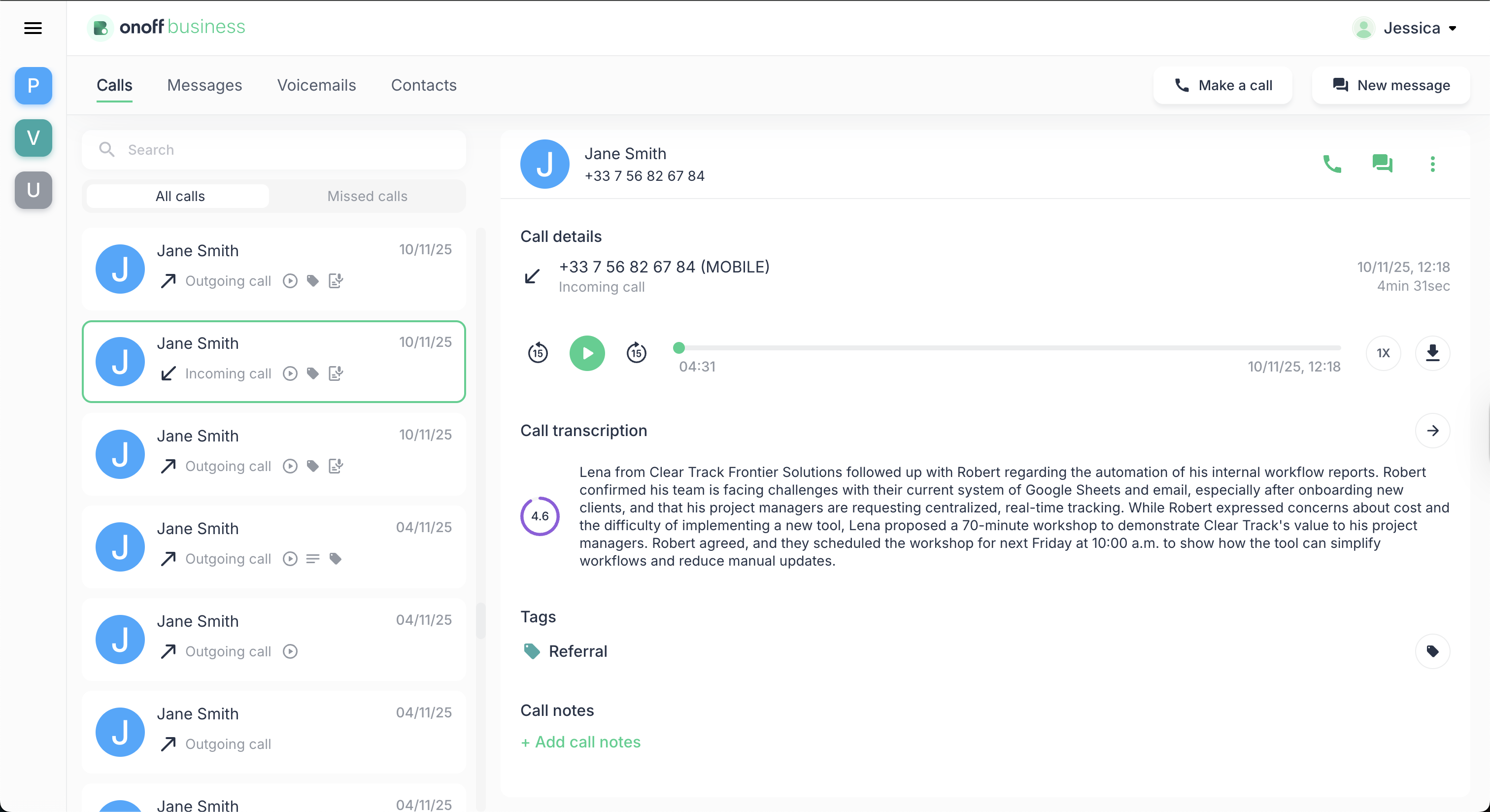Viewport: 1490px width, 812px height.
Task: Rewind recording by 15 seconds
Action: pyautogui.click(x=538, y=353)
